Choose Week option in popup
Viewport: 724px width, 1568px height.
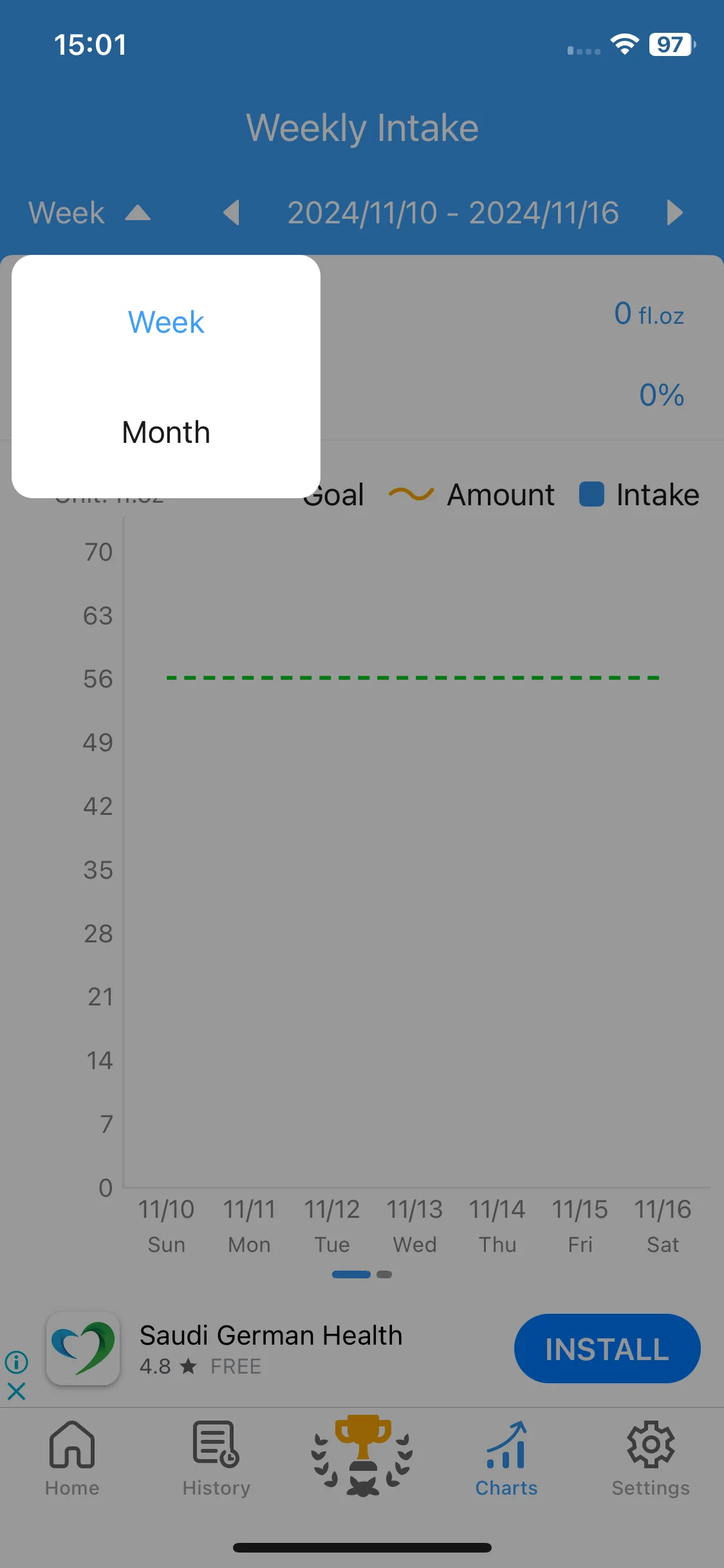coord(166,322)
